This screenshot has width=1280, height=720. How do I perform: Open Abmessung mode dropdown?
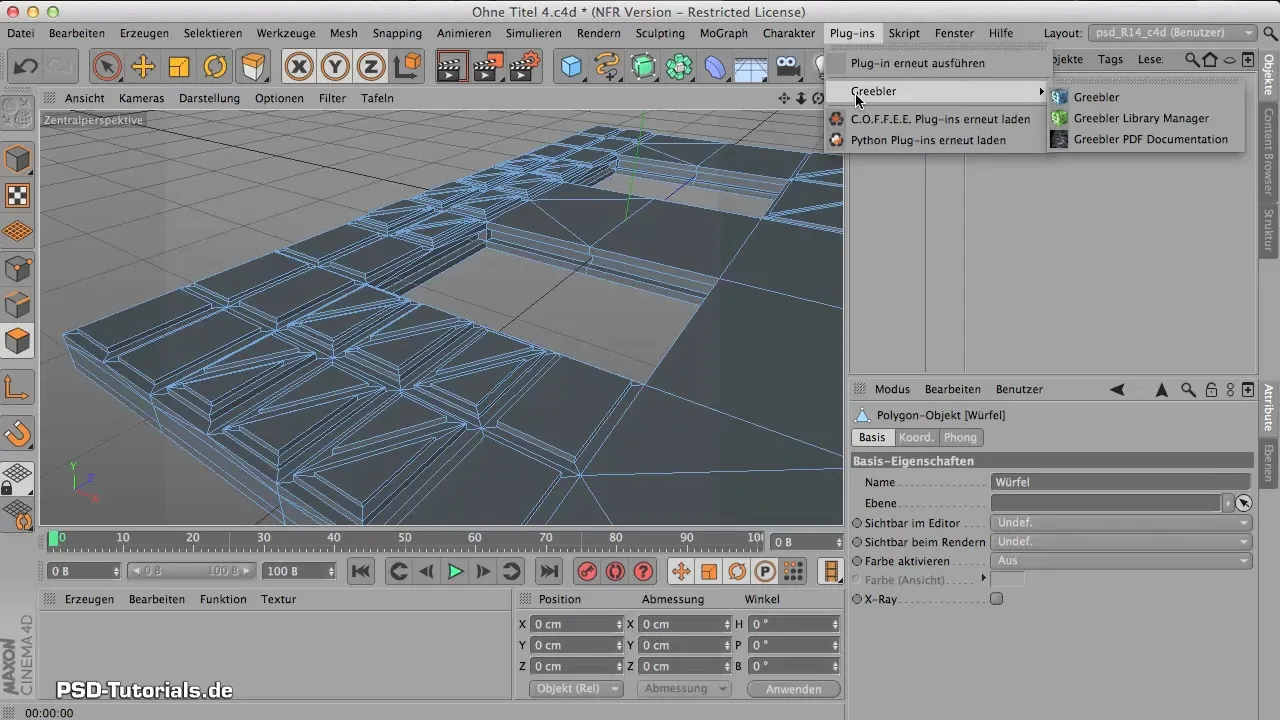point(683,689)
